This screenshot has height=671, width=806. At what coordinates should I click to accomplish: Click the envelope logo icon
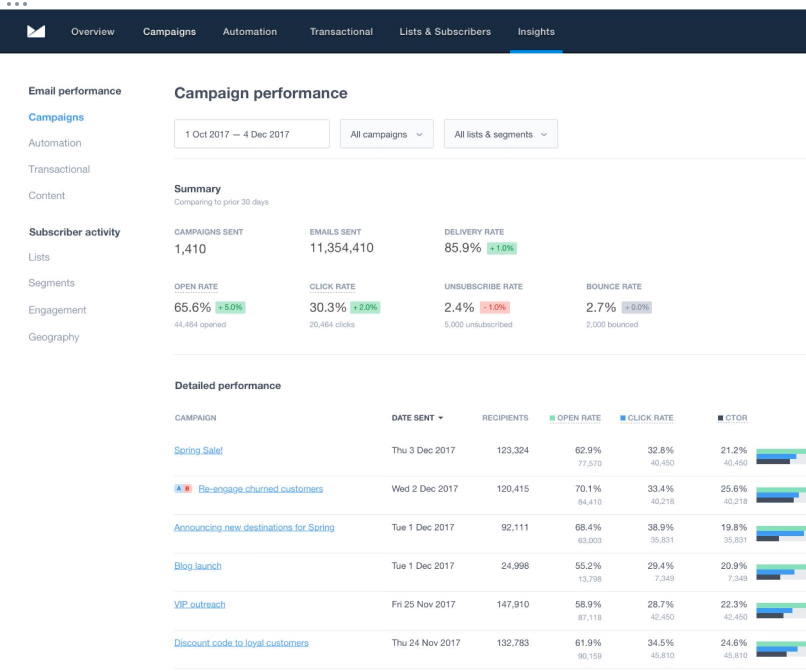[x=36, y=31]
